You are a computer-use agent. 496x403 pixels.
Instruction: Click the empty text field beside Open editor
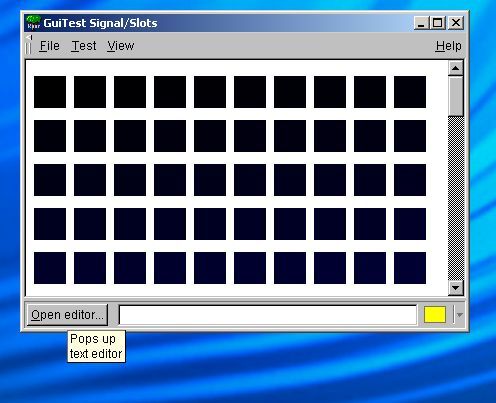point(268,315)
